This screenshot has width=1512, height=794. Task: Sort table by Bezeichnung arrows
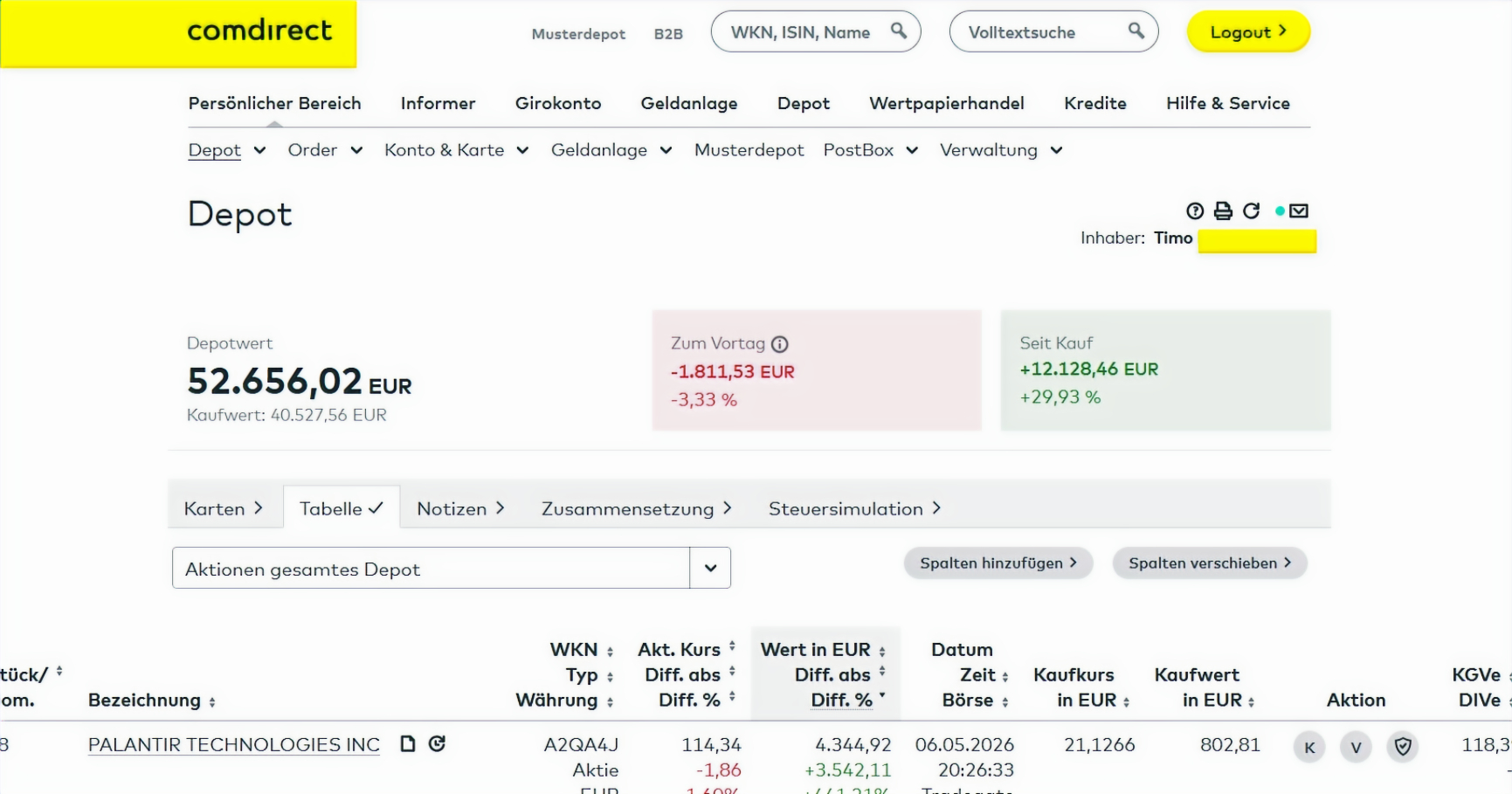tap(212, 701)
